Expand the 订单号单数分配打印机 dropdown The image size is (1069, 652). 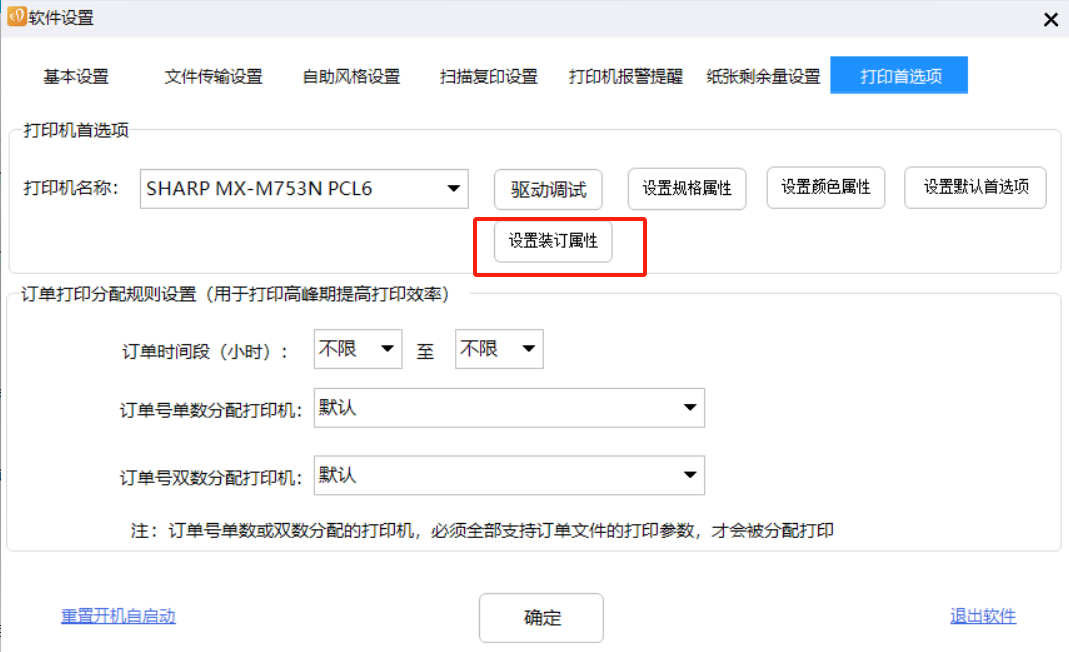(x=508, y=408)
